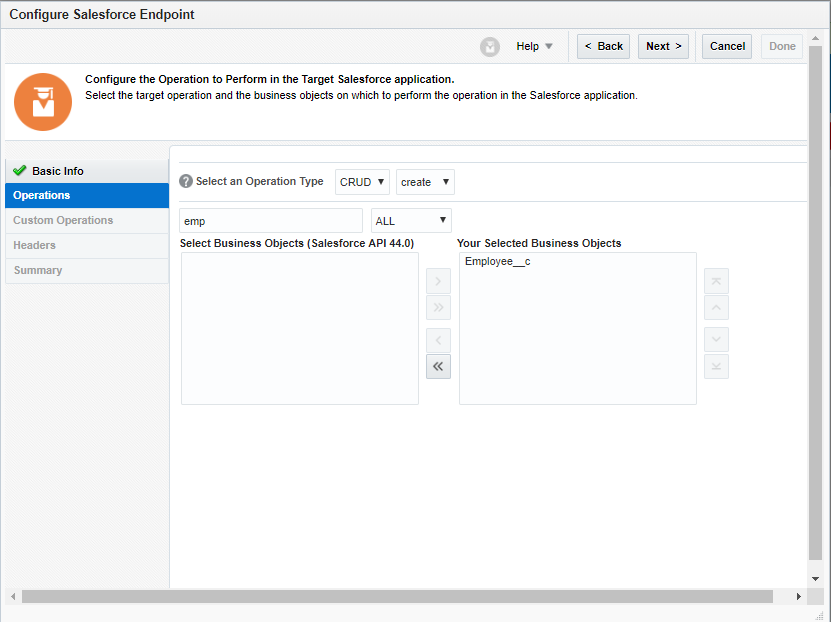Screen dimensions: 831x622
Task: Select the Operations step
Action: coord(87,196)
